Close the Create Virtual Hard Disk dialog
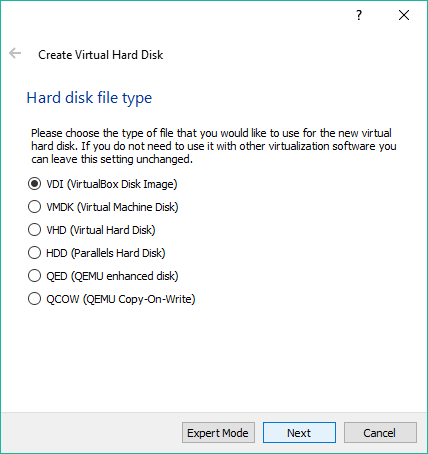Viewport: 428px width, 454px height. (x=404, y=15)
